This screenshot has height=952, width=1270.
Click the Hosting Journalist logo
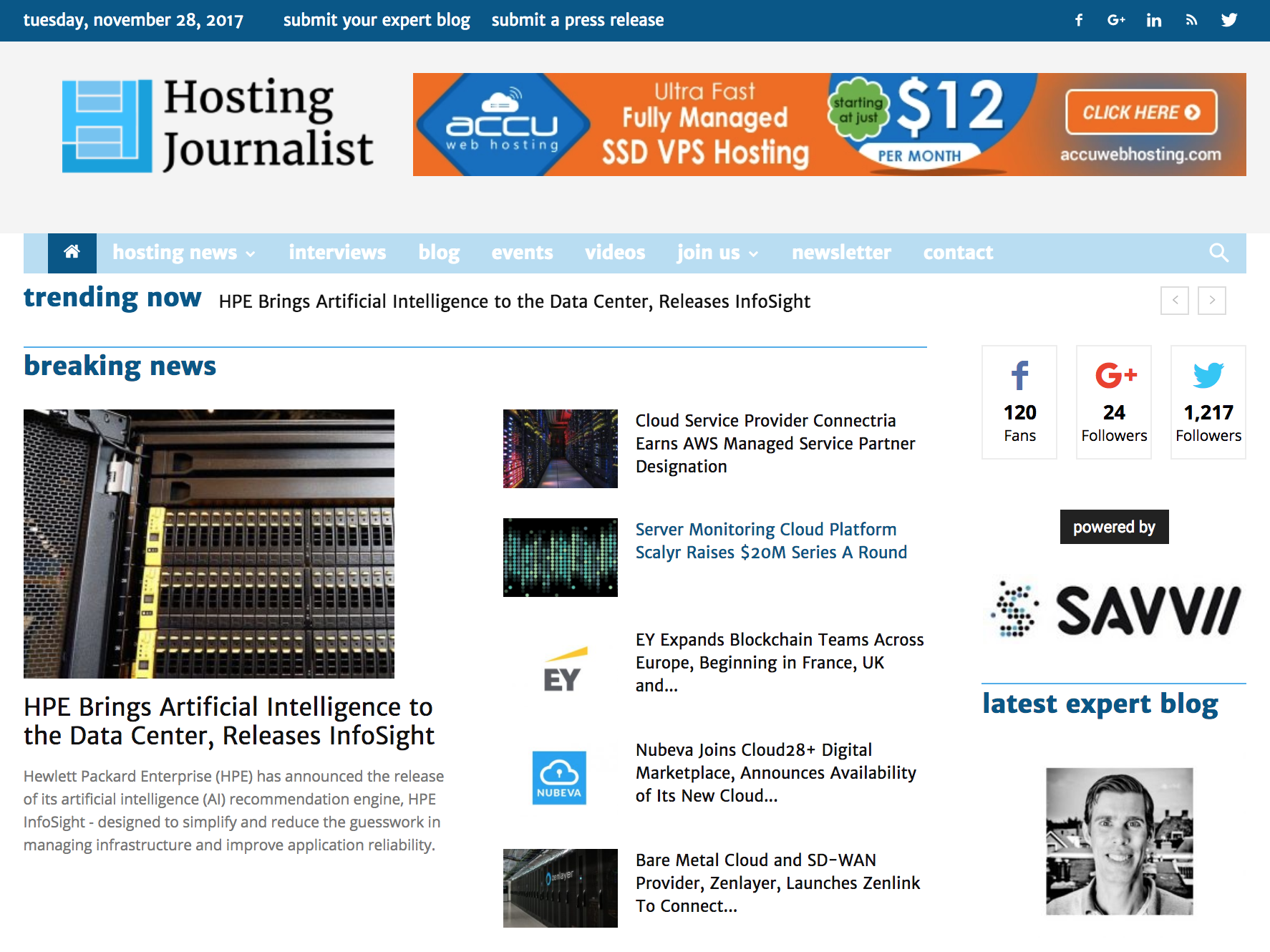[218, 125]
